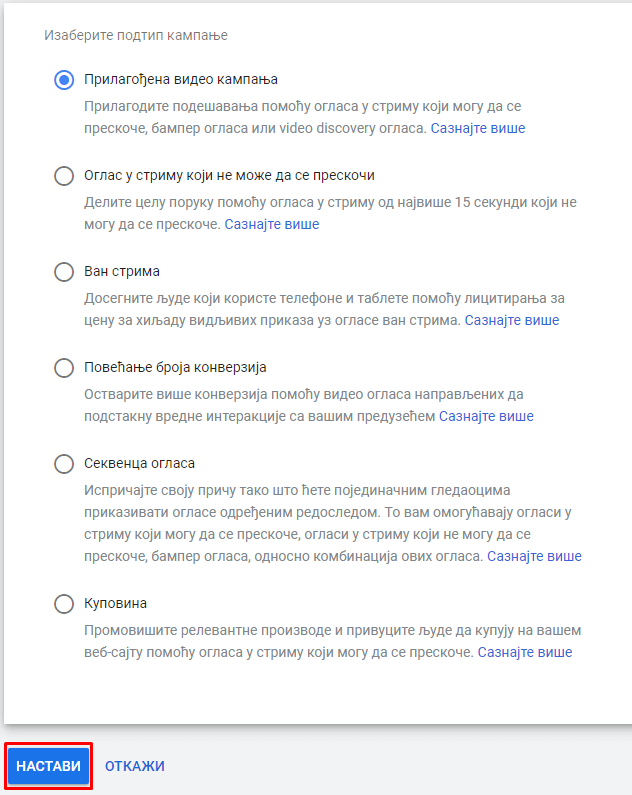This screenshot has height=795, width=632.
Task: Click the Куповина option title text
Action: tap(116, 603)
